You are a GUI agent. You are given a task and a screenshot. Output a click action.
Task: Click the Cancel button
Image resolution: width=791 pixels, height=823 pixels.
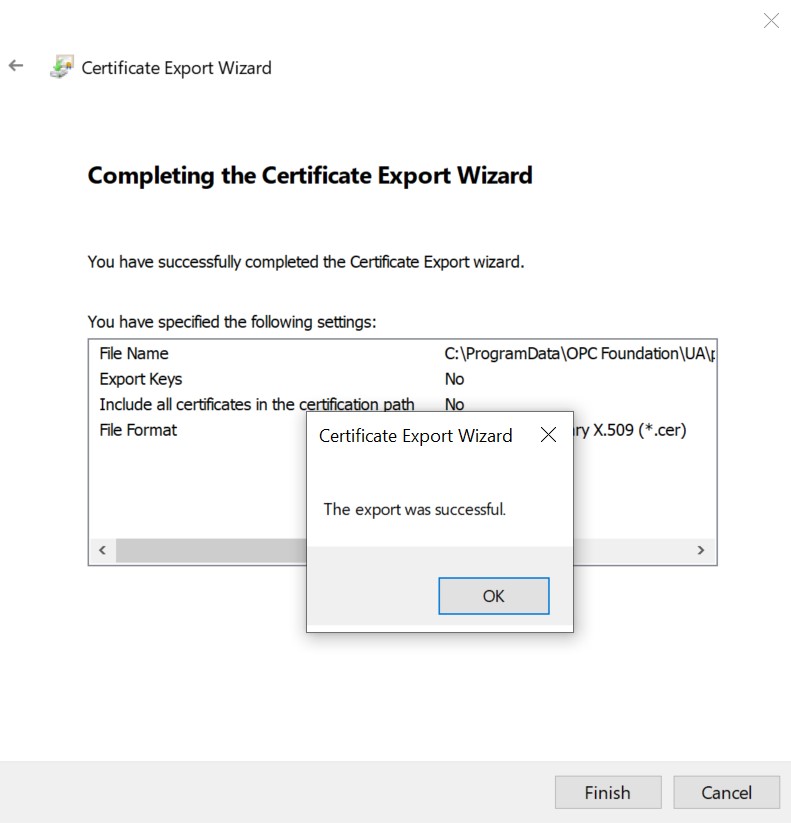tap(726, 792)
